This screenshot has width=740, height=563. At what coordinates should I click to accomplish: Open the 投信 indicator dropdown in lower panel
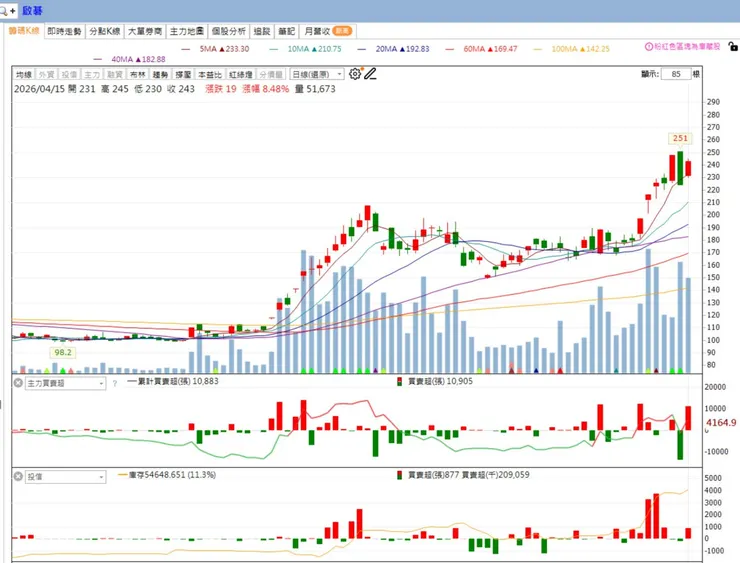coord(65,477)
